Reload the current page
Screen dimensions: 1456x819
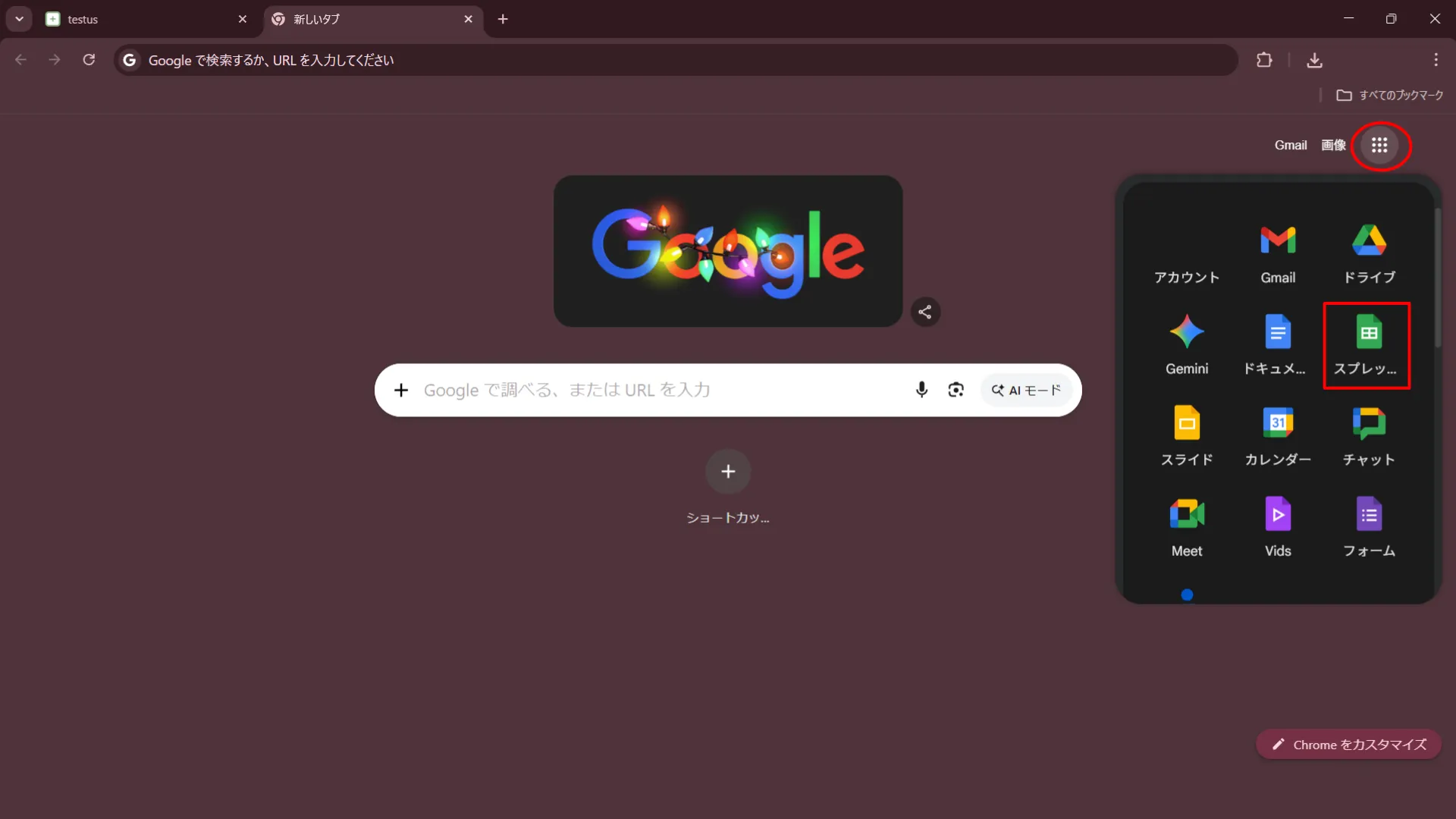point(89,60)
